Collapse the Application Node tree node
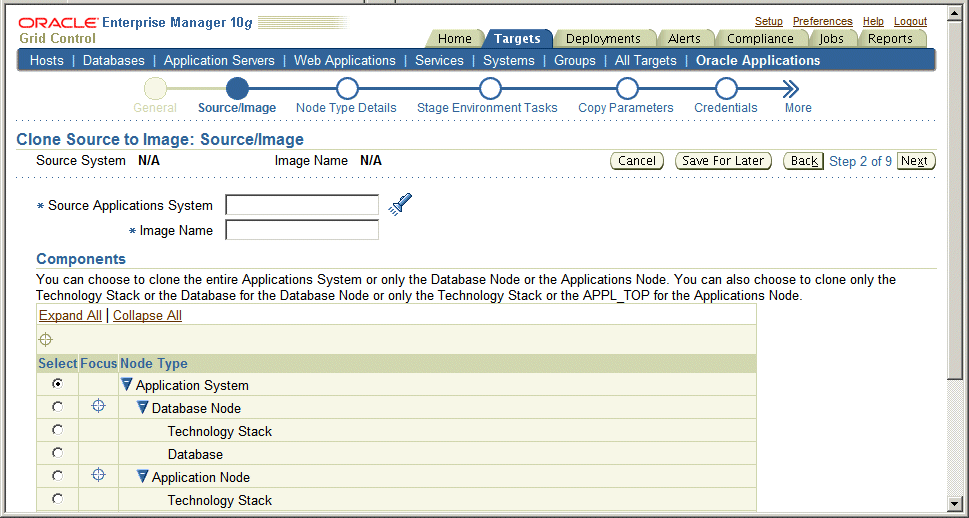 coord(143,477)
